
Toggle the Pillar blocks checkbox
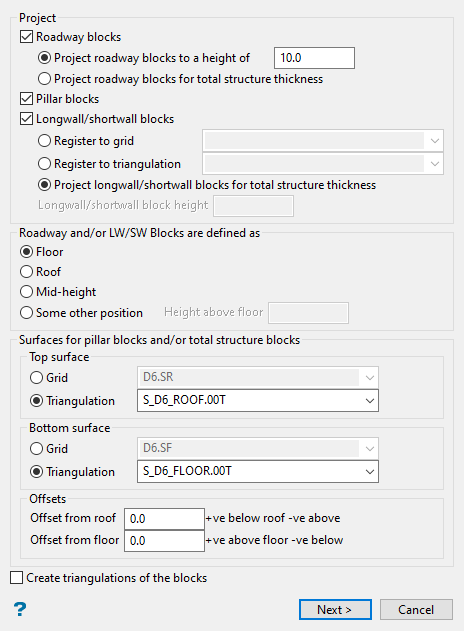[26, 99]
